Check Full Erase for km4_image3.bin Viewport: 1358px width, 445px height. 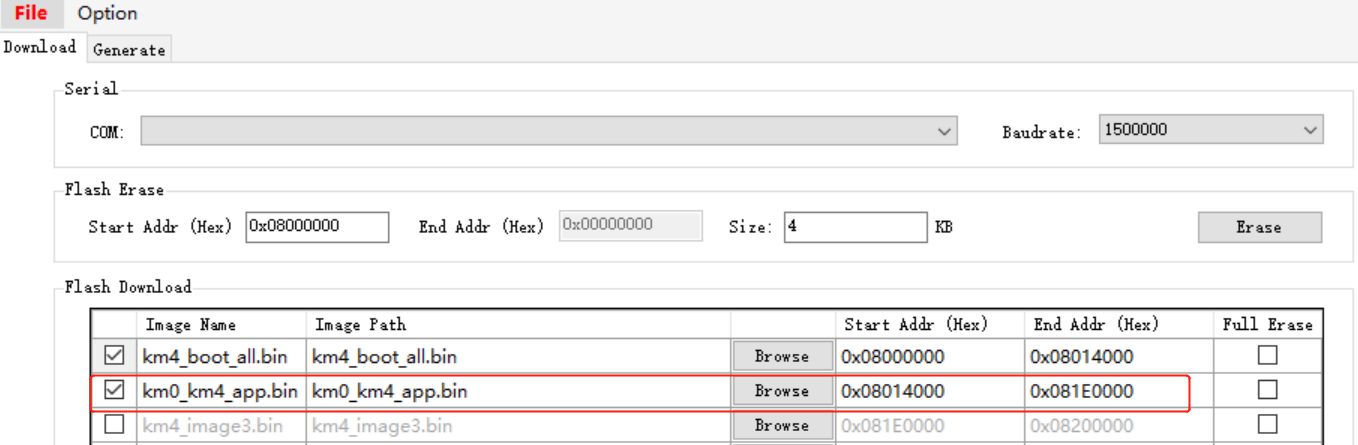point(1267,424)
